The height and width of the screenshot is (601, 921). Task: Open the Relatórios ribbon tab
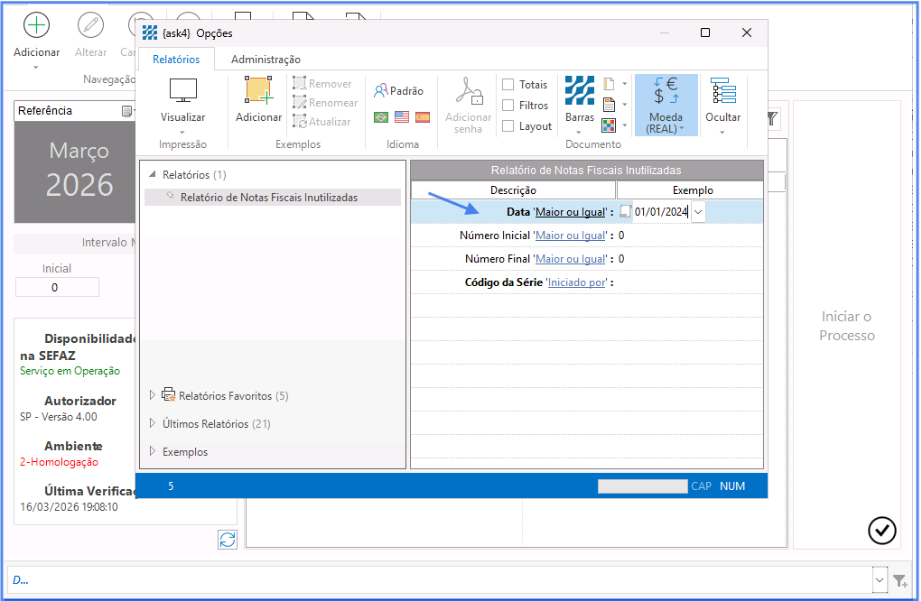click(176, 60)
